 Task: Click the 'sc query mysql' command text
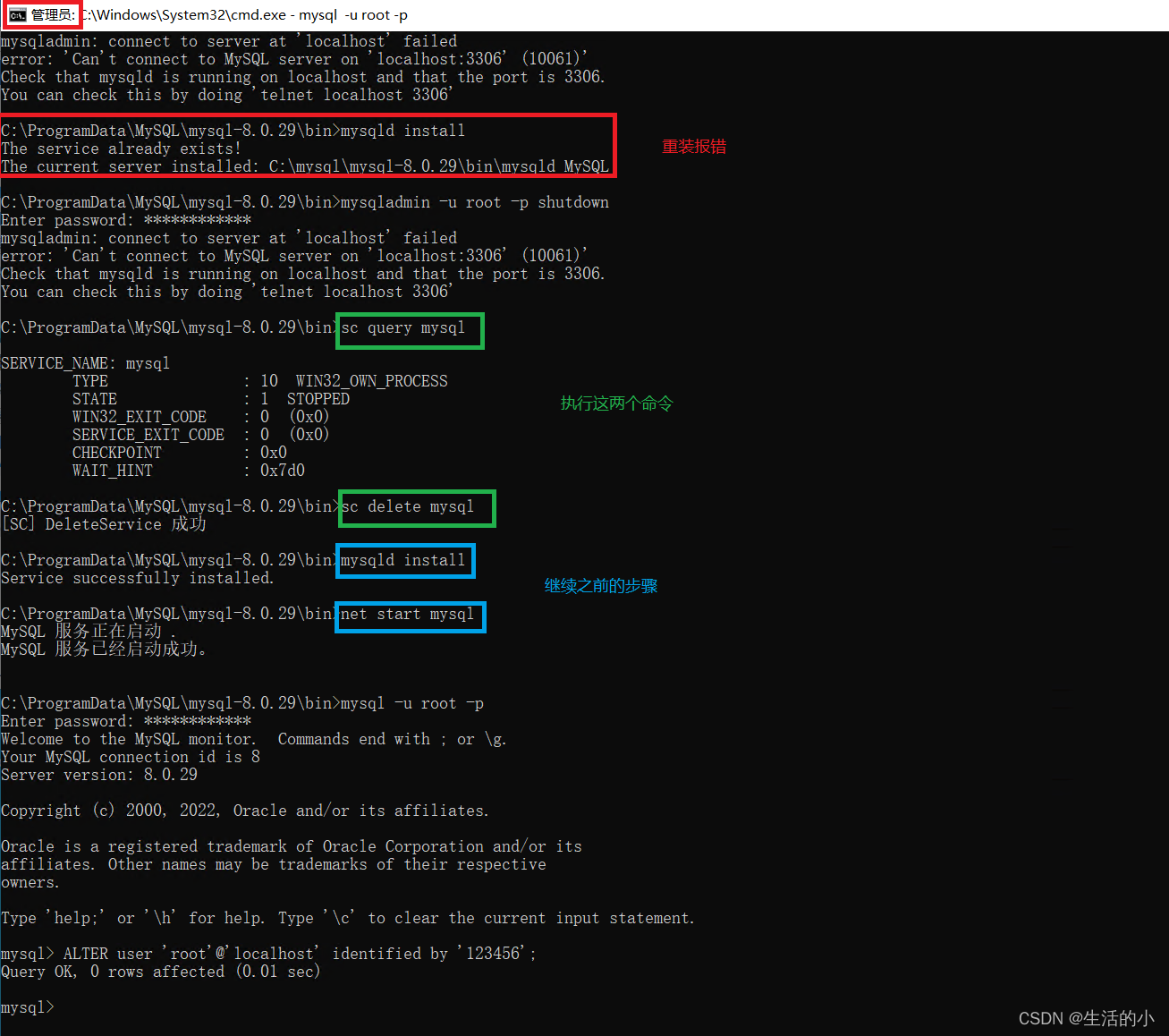click(x=402, y=327)
